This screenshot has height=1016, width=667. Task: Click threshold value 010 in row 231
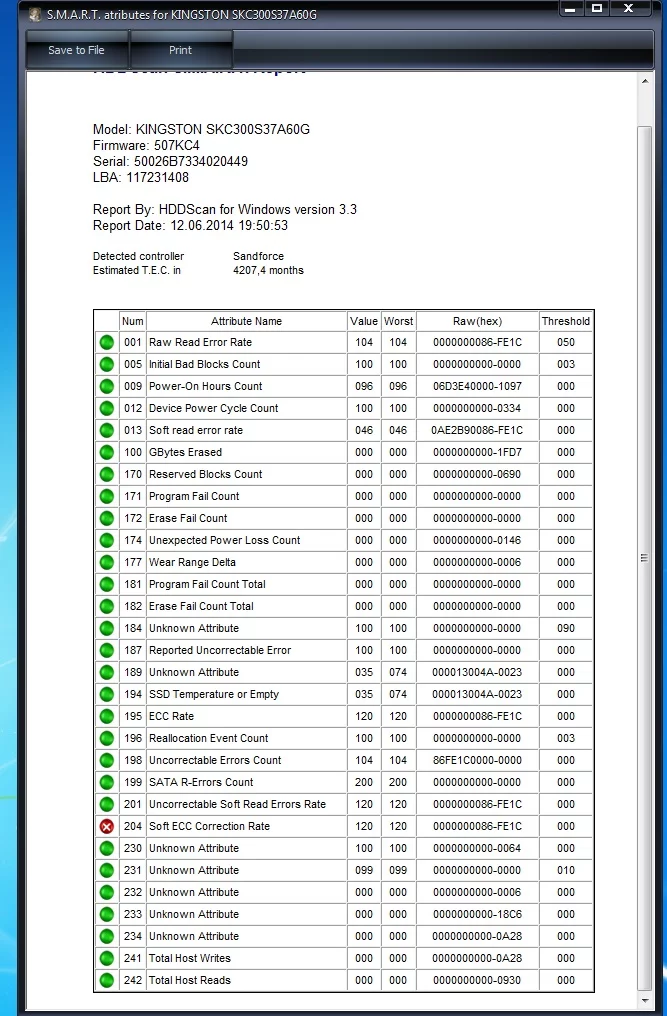[566, 870]
